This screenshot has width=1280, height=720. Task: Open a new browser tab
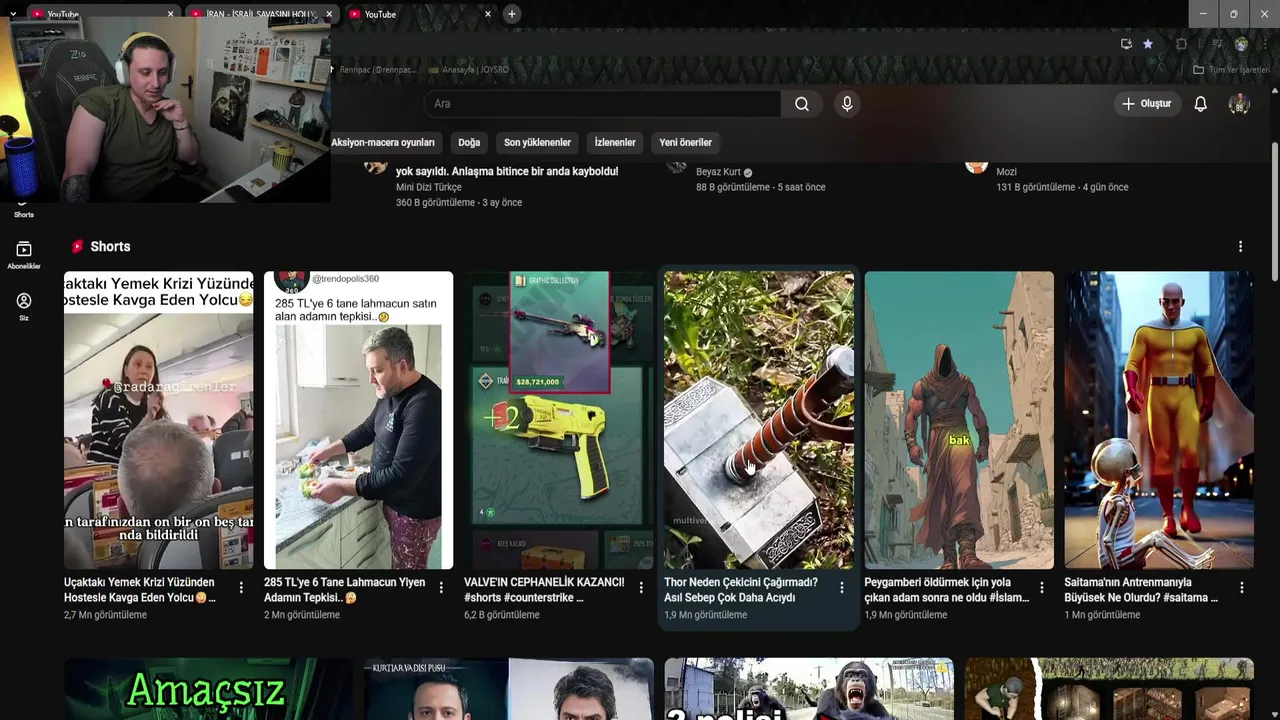[511, 14]
